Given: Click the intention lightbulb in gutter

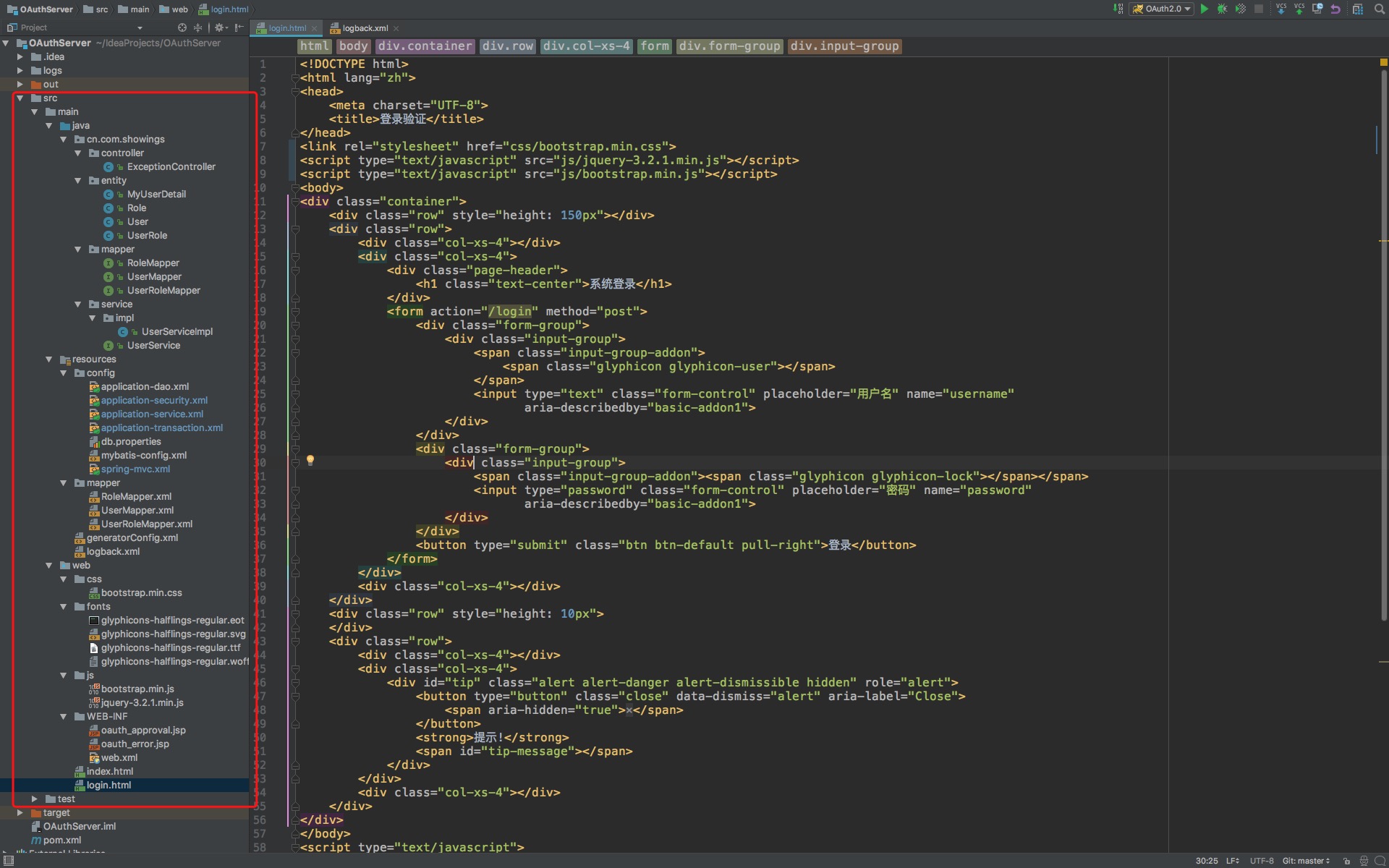Looking at the screenshot, I should (x=310, y=460).
